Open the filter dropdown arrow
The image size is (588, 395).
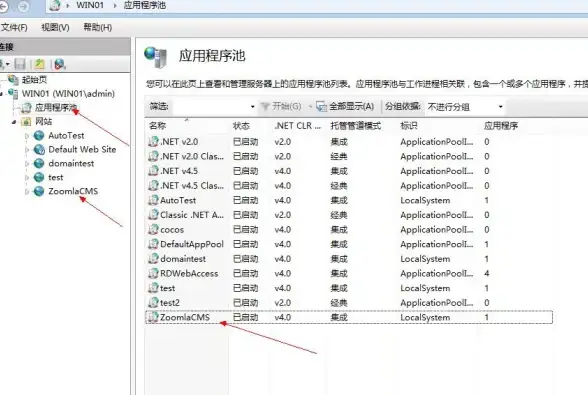click(252, 107)
